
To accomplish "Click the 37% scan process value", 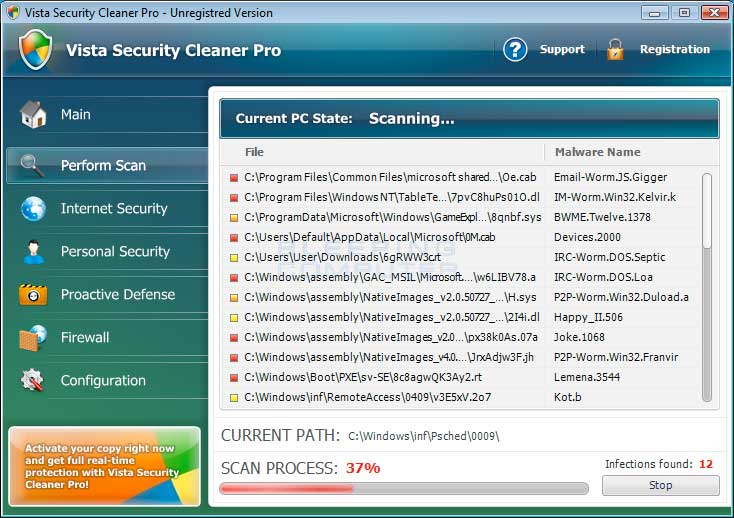I will click(x=363, y=468).
